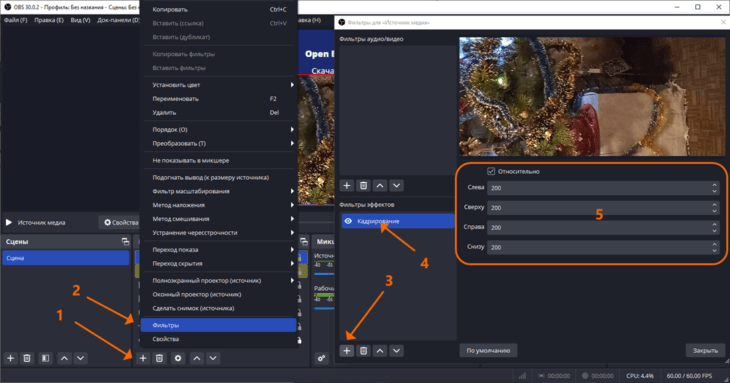This screenshot has width=730, height=383.
Task: Add an audio/video filter with plus icon
Action: pyautogui.click(x=347, y=186)
